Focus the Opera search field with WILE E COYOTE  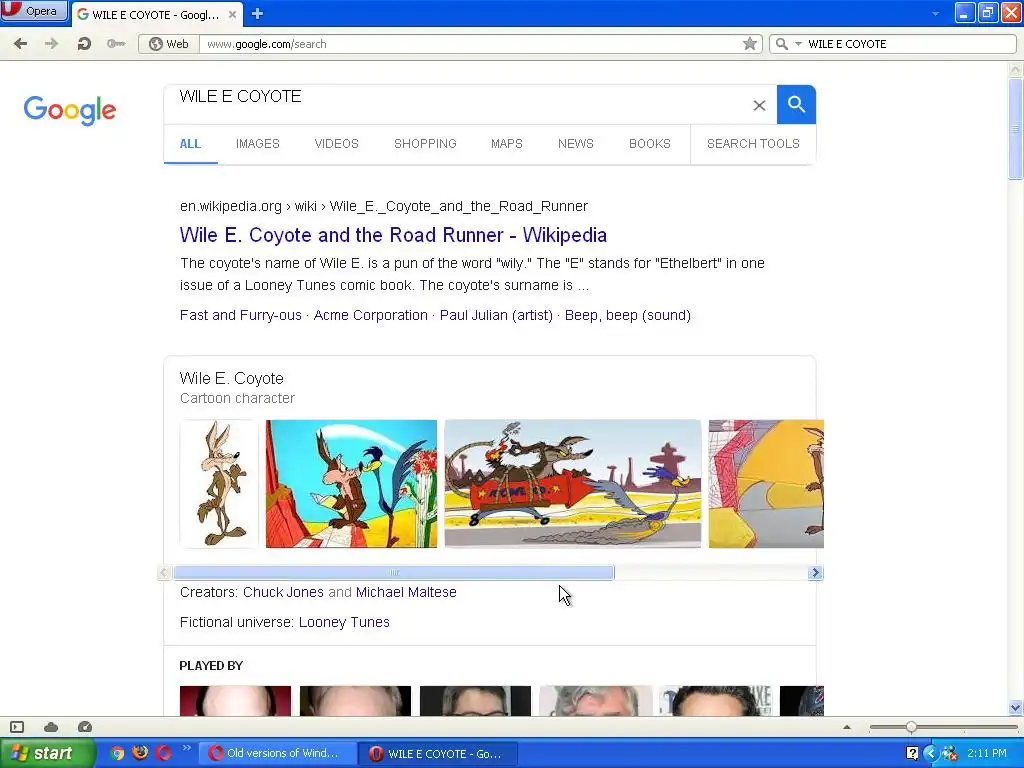[909, 44]
